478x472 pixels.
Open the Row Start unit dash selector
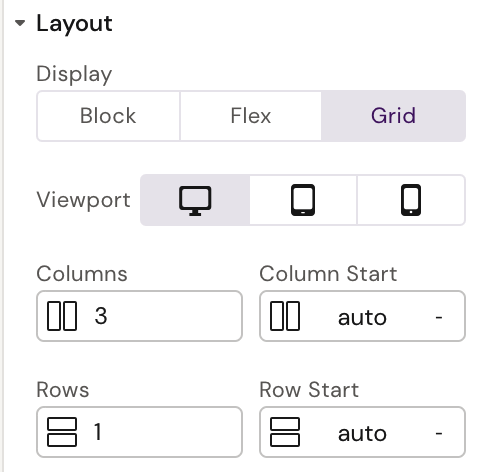click(x=439, y=433)
